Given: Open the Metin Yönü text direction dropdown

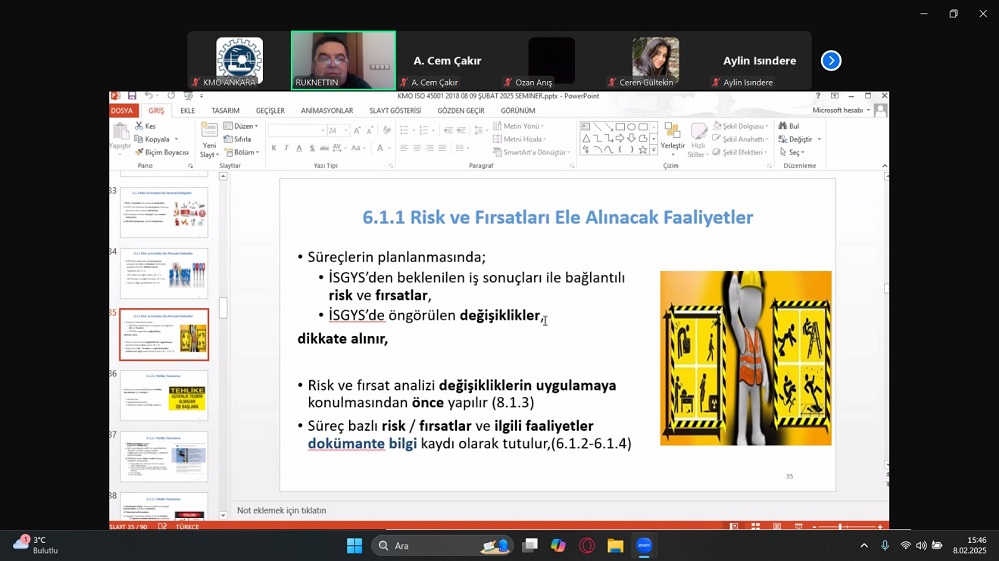Looking at the screenshot, I should click(519, 126).
